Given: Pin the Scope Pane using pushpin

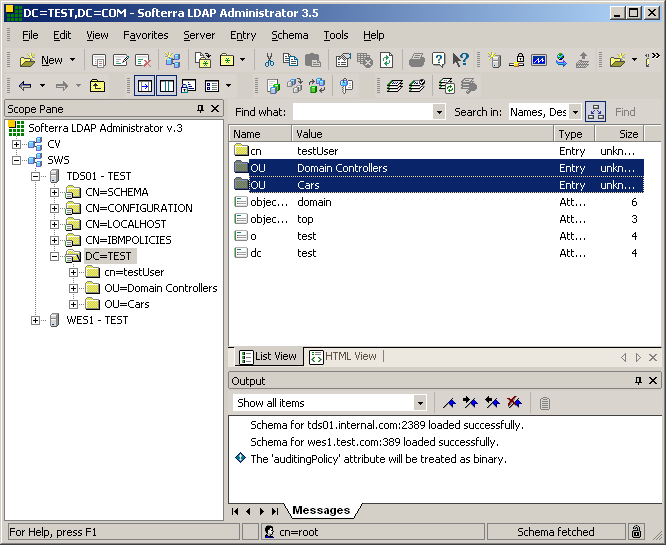Looking at the screenshot, I should pos(200,108).
